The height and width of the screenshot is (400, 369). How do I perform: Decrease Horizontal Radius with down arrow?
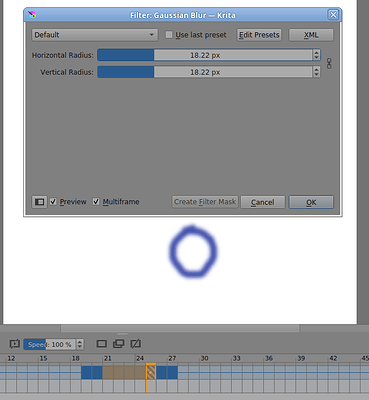point(316,58)
